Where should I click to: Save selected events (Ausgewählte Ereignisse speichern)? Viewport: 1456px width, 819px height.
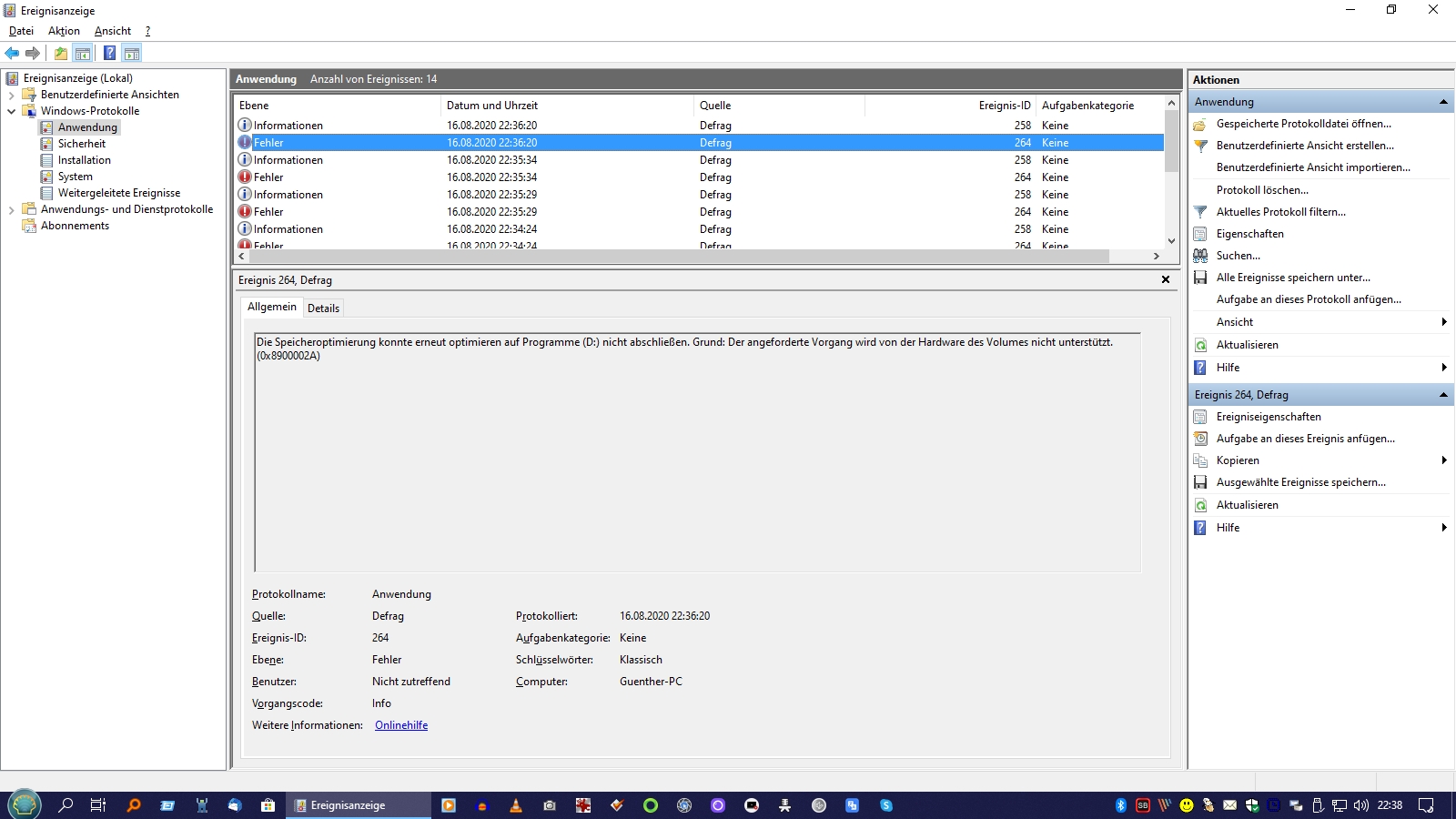click(x=1300, y=482)
